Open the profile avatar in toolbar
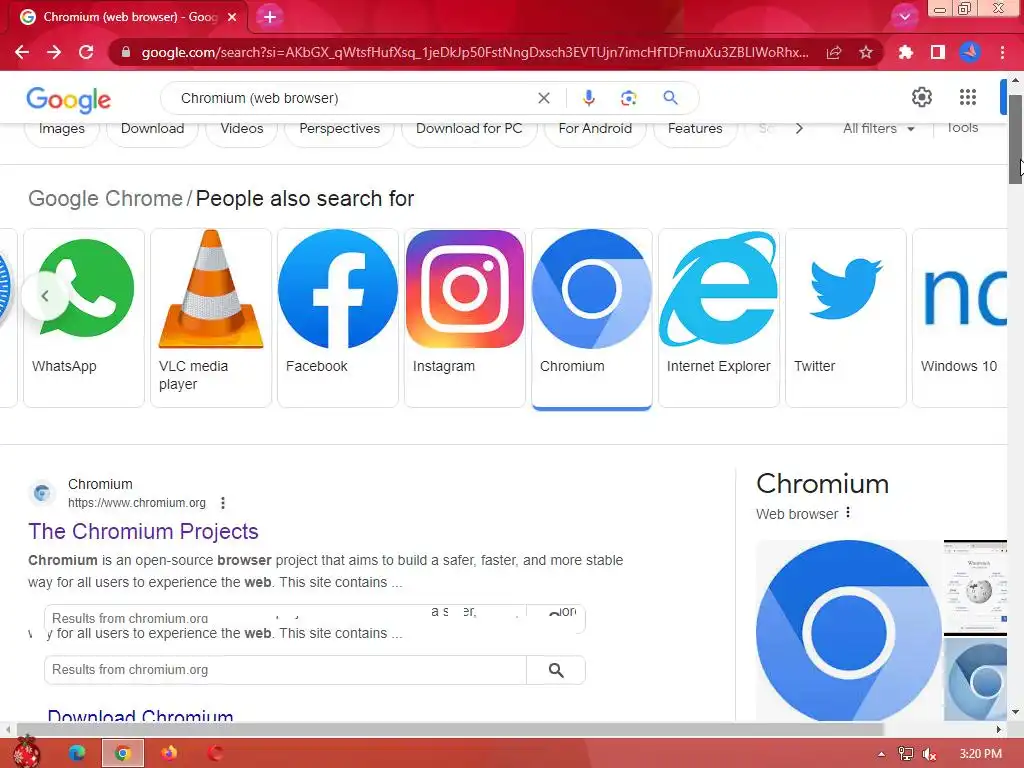The height and width of the screenshot is (768, 1024). pyautogui.click(x=970, y=52)
